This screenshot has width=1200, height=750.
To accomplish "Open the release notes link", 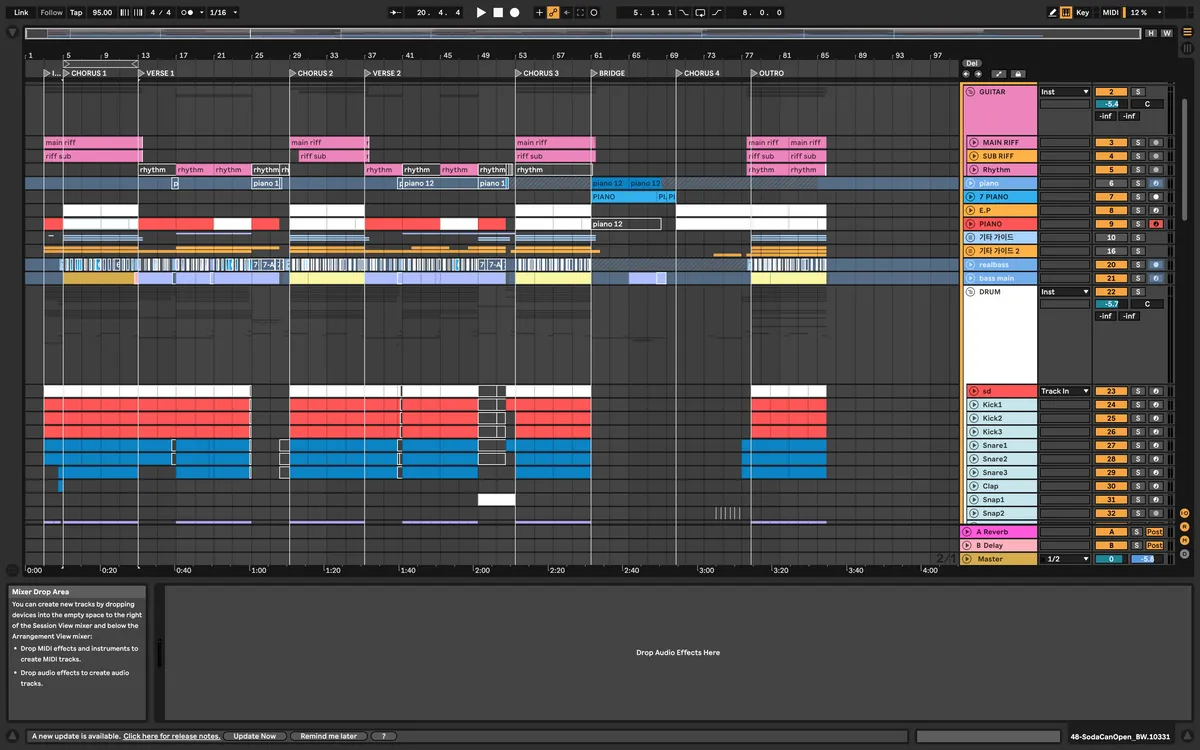I will 171,736.
